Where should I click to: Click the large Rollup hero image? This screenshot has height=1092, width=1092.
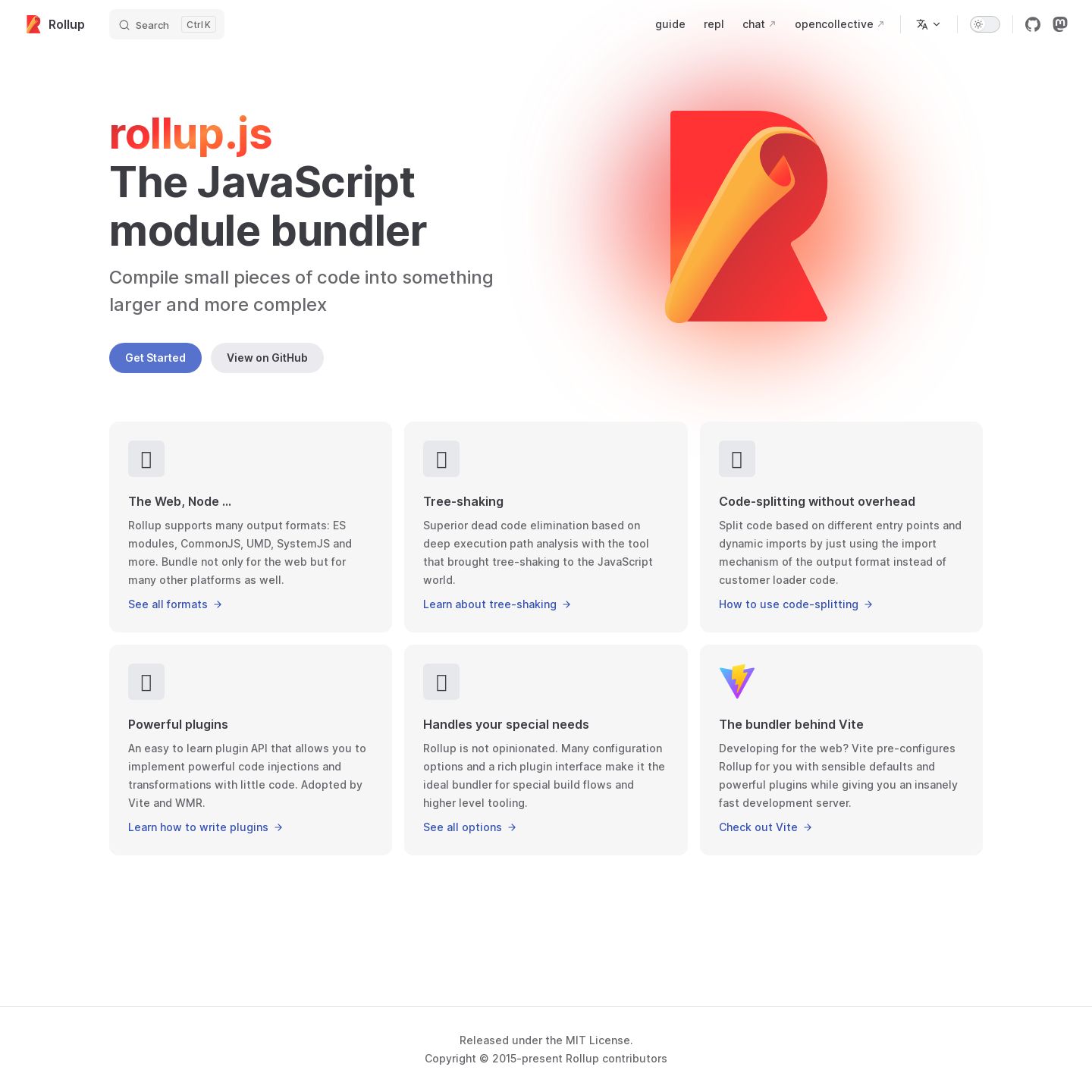tap(746, 217)
